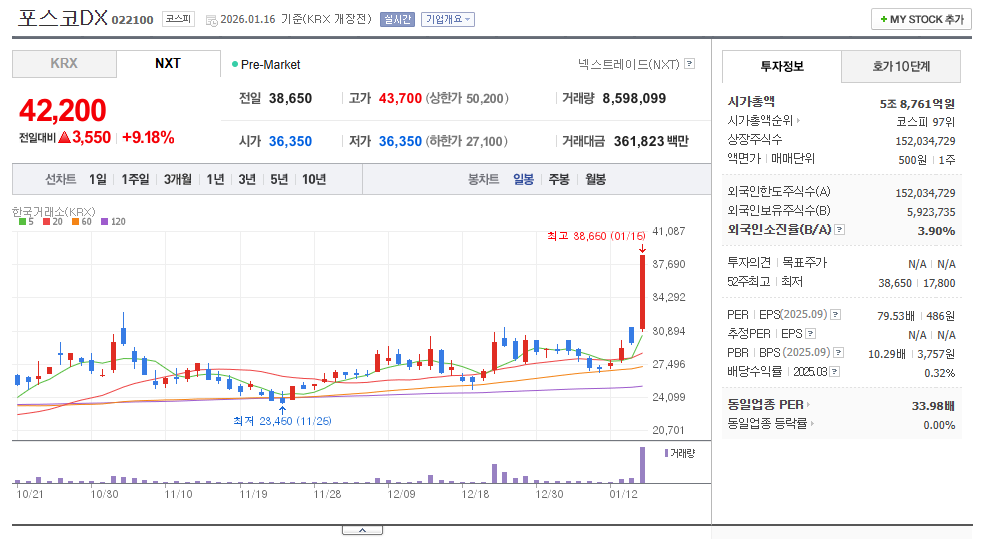Click the green 5-day moving average legend square

pyautogui.click(x=22, y=222)
